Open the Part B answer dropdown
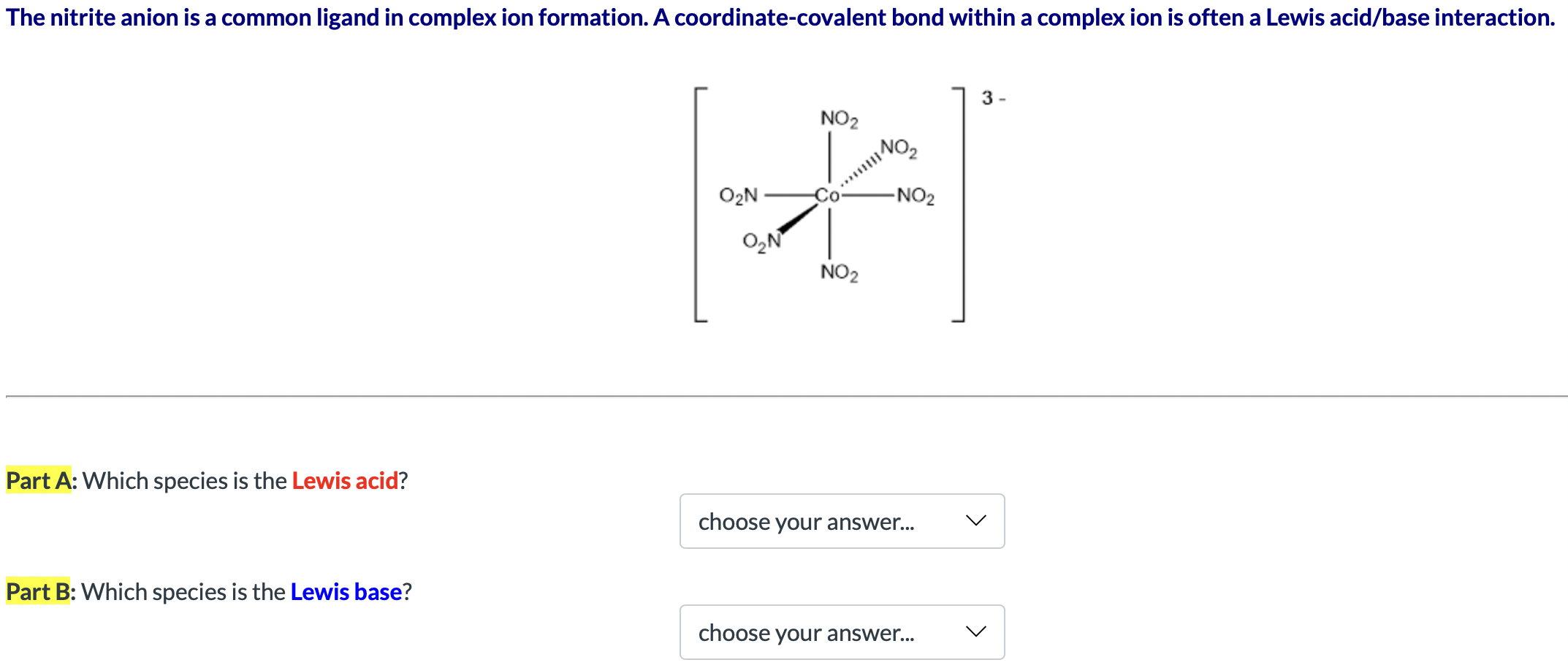 pyautogui.click(x=842, y=632)
